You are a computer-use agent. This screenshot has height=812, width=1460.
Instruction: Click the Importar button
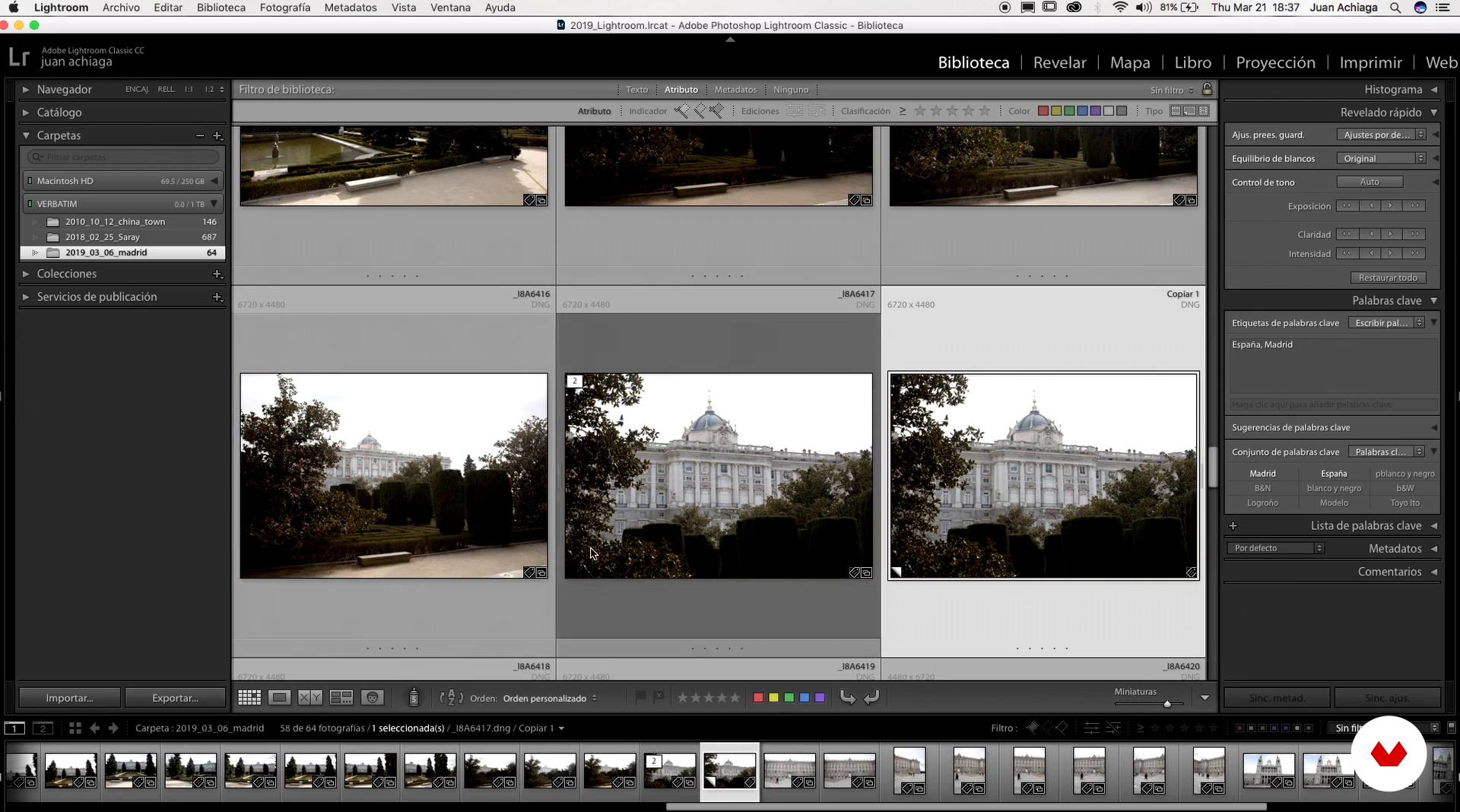[69, 698]
